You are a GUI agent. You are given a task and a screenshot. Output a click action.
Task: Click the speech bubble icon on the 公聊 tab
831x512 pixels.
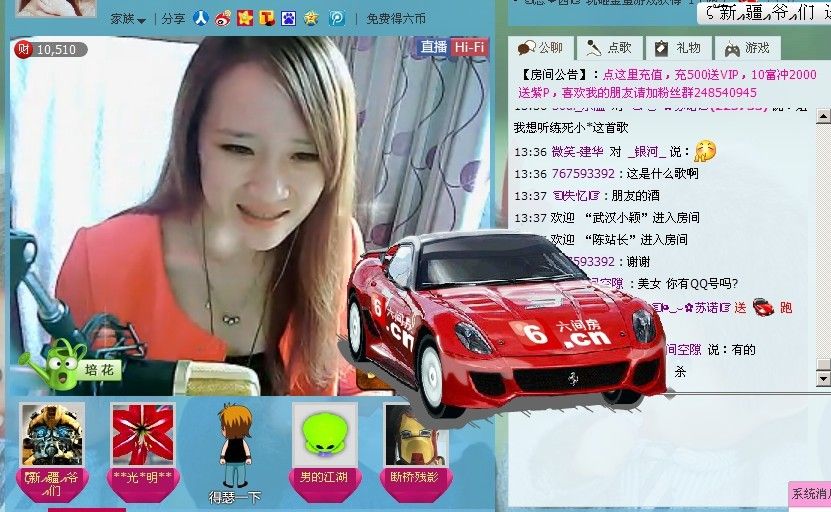526,49
